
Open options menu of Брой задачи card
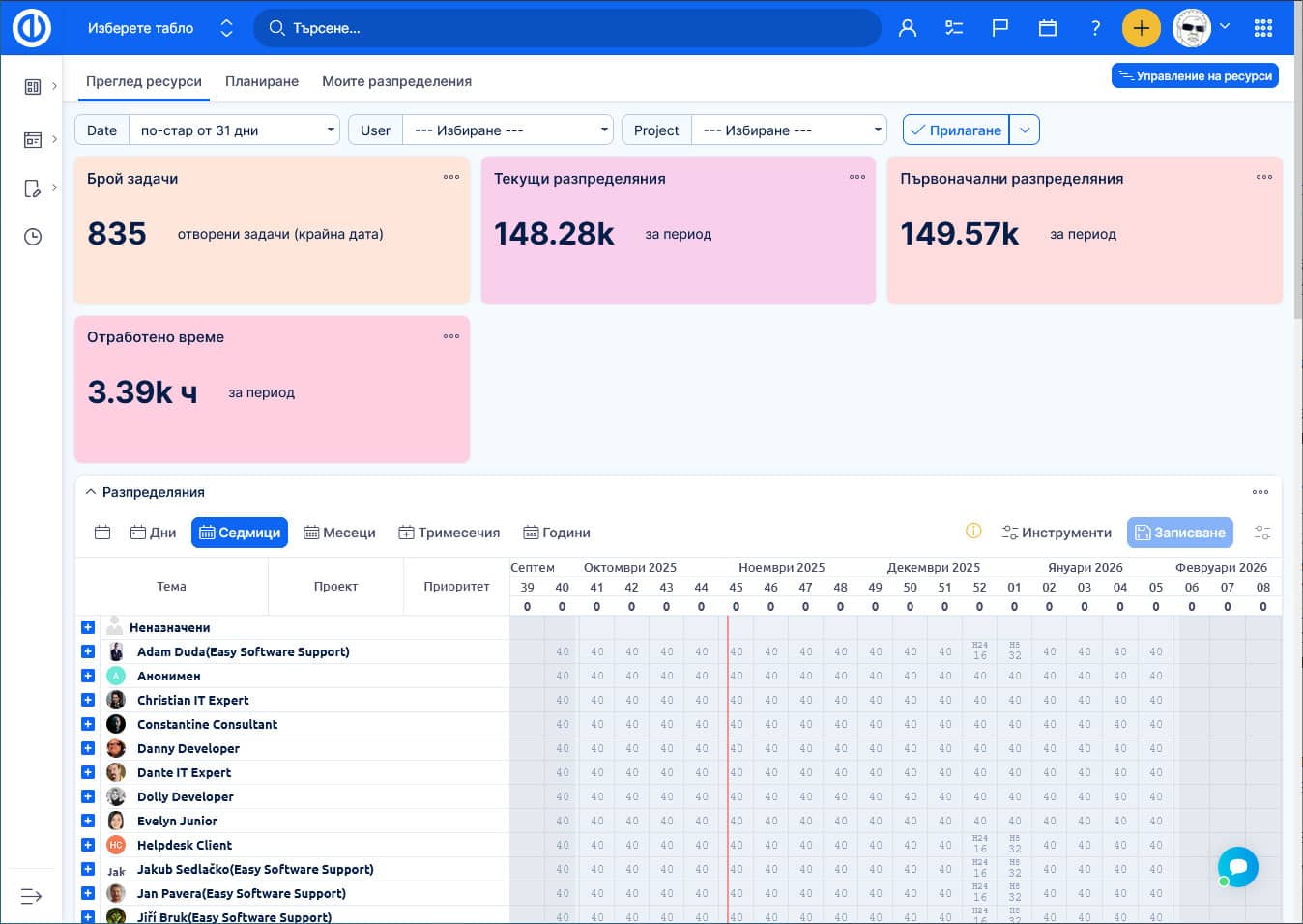point(451,177)
